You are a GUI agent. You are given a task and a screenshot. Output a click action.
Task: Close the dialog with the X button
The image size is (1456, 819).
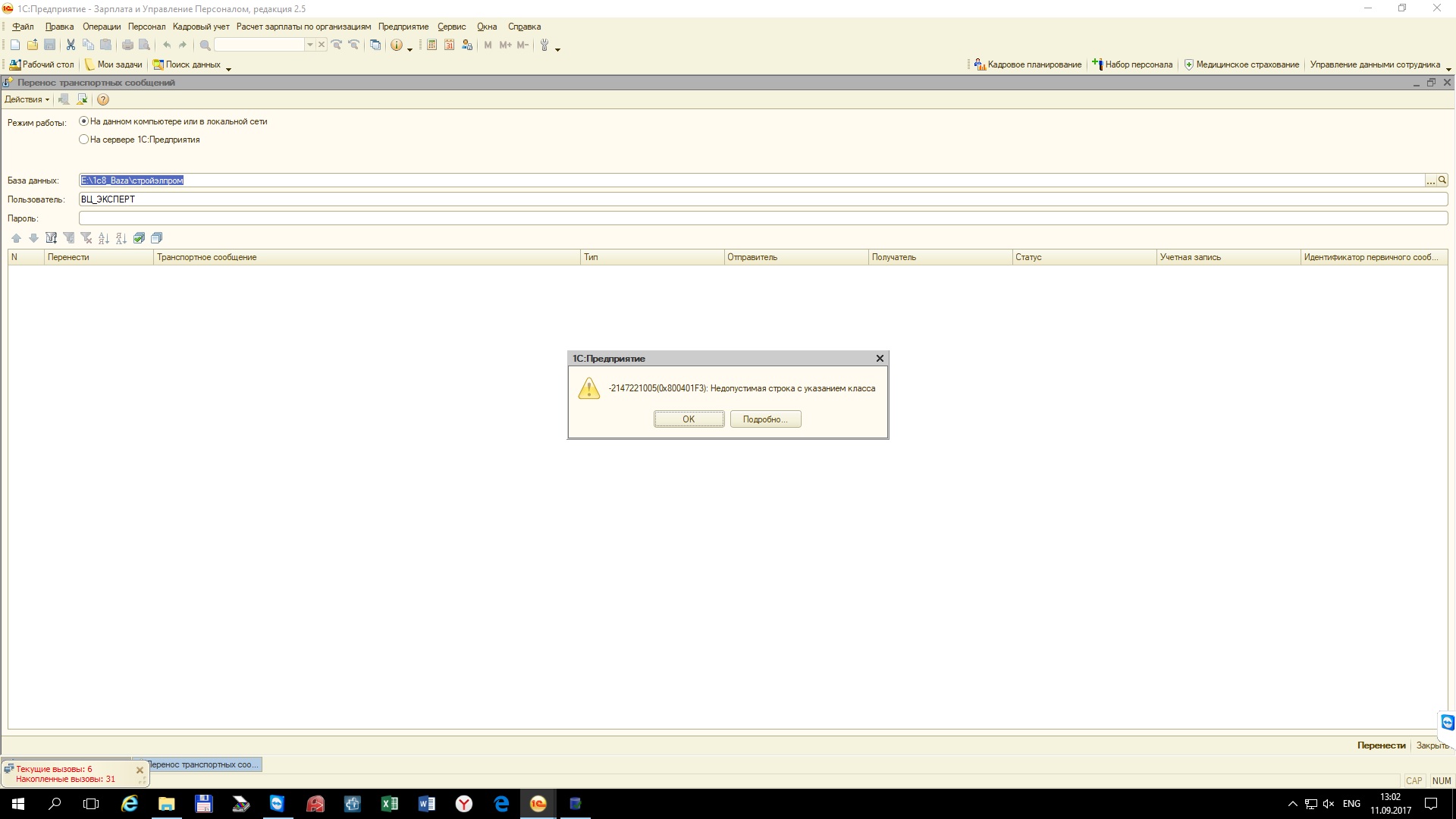[880, 358]
